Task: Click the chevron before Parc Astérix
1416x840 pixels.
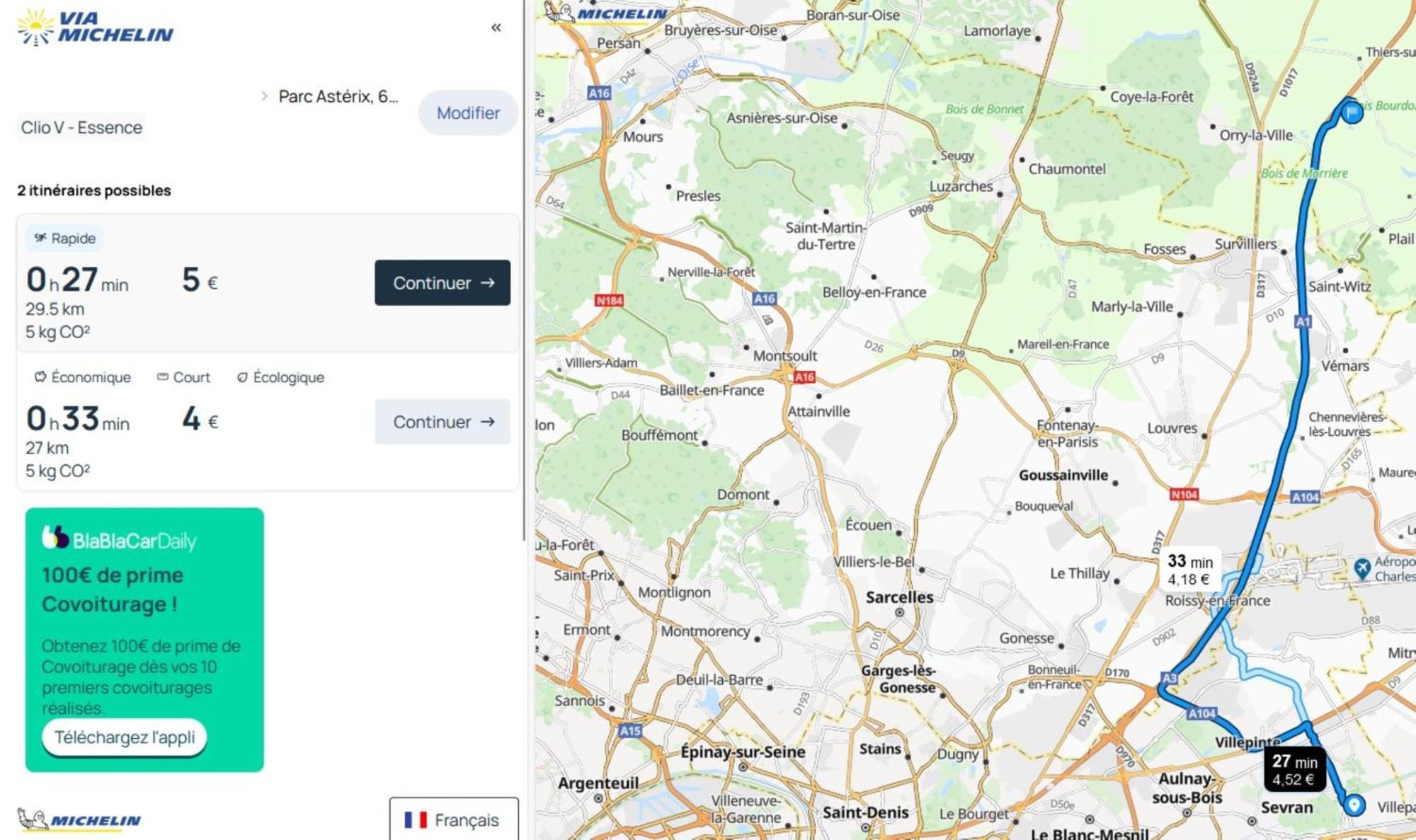Action: point(264,96)
